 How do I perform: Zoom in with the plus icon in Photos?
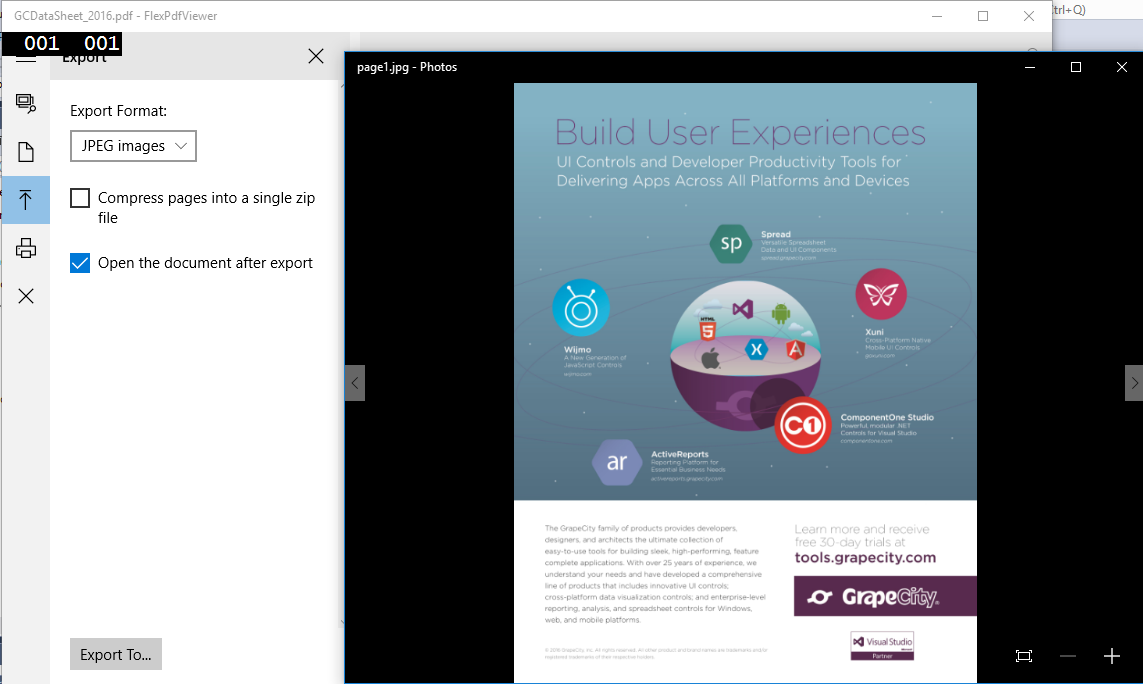tap(1111, 656)
